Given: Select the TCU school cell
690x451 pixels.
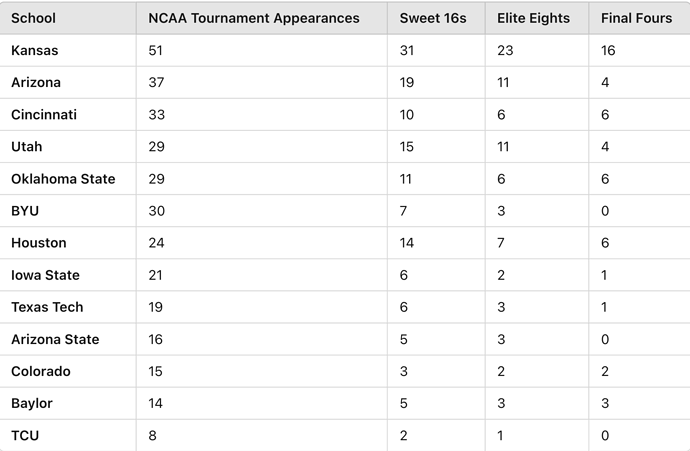Looking at the screenshot, I should point(25,436).
